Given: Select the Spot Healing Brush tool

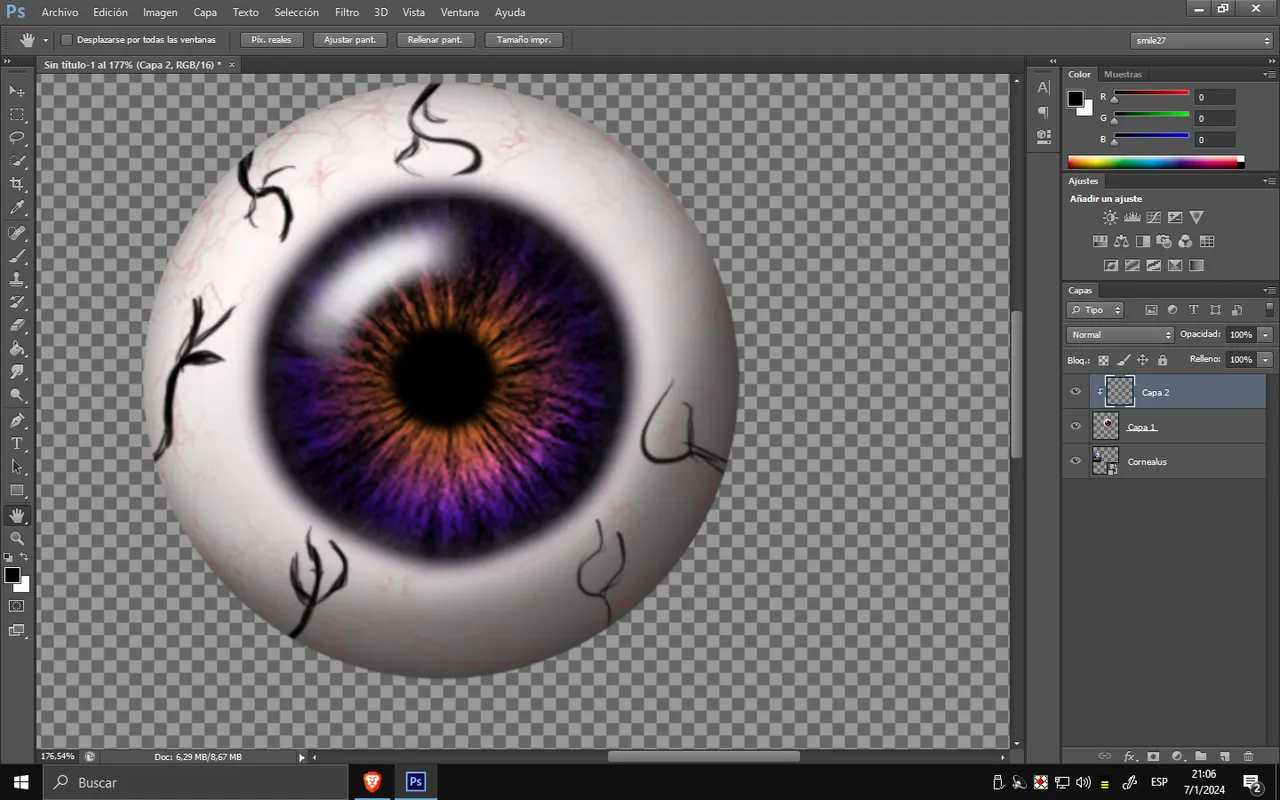Looking at the screenshot, I should (x=17, y=233).
